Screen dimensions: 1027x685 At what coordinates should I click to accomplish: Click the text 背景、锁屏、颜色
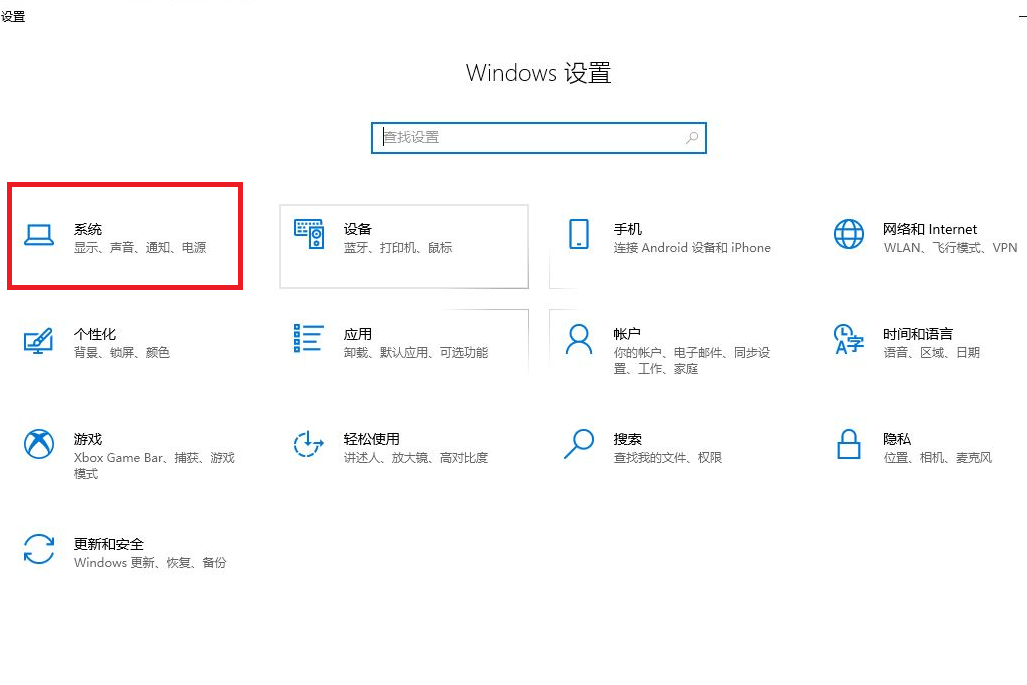tap(122, 352)
